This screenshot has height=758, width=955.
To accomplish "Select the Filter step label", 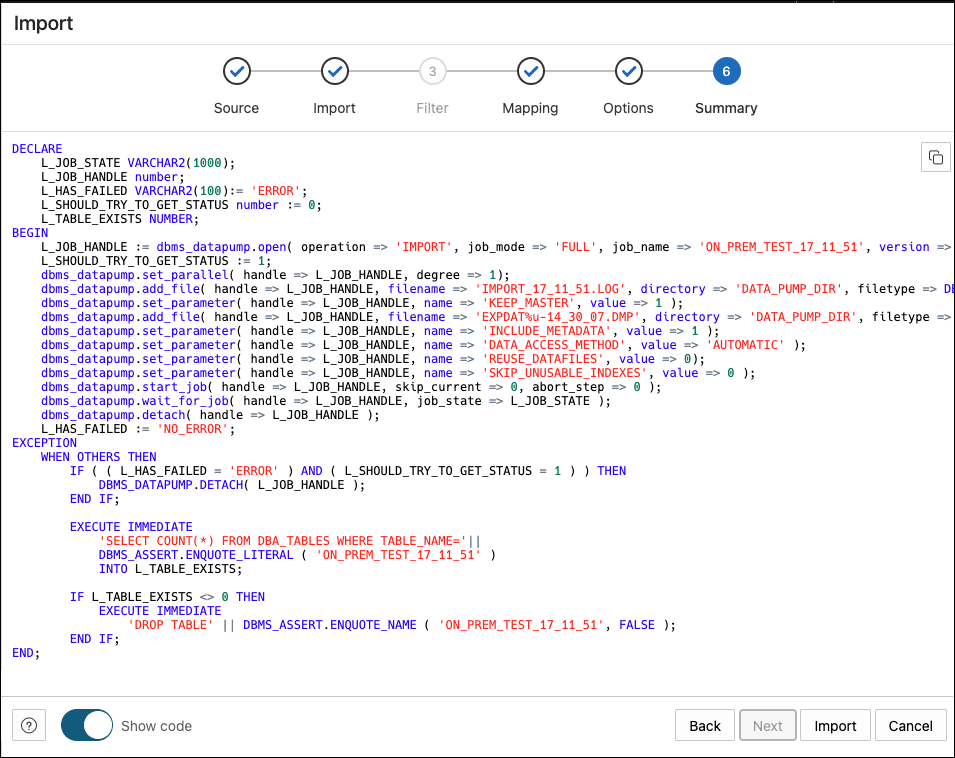I will point(432,108).
